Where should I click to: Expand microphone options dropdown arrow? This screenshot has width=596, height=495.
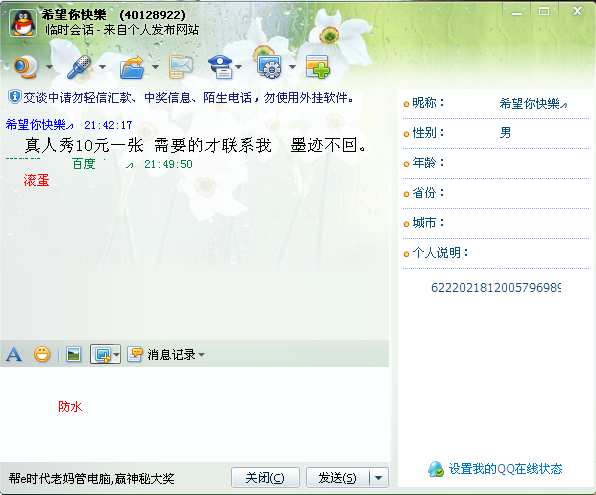point(103,67)
